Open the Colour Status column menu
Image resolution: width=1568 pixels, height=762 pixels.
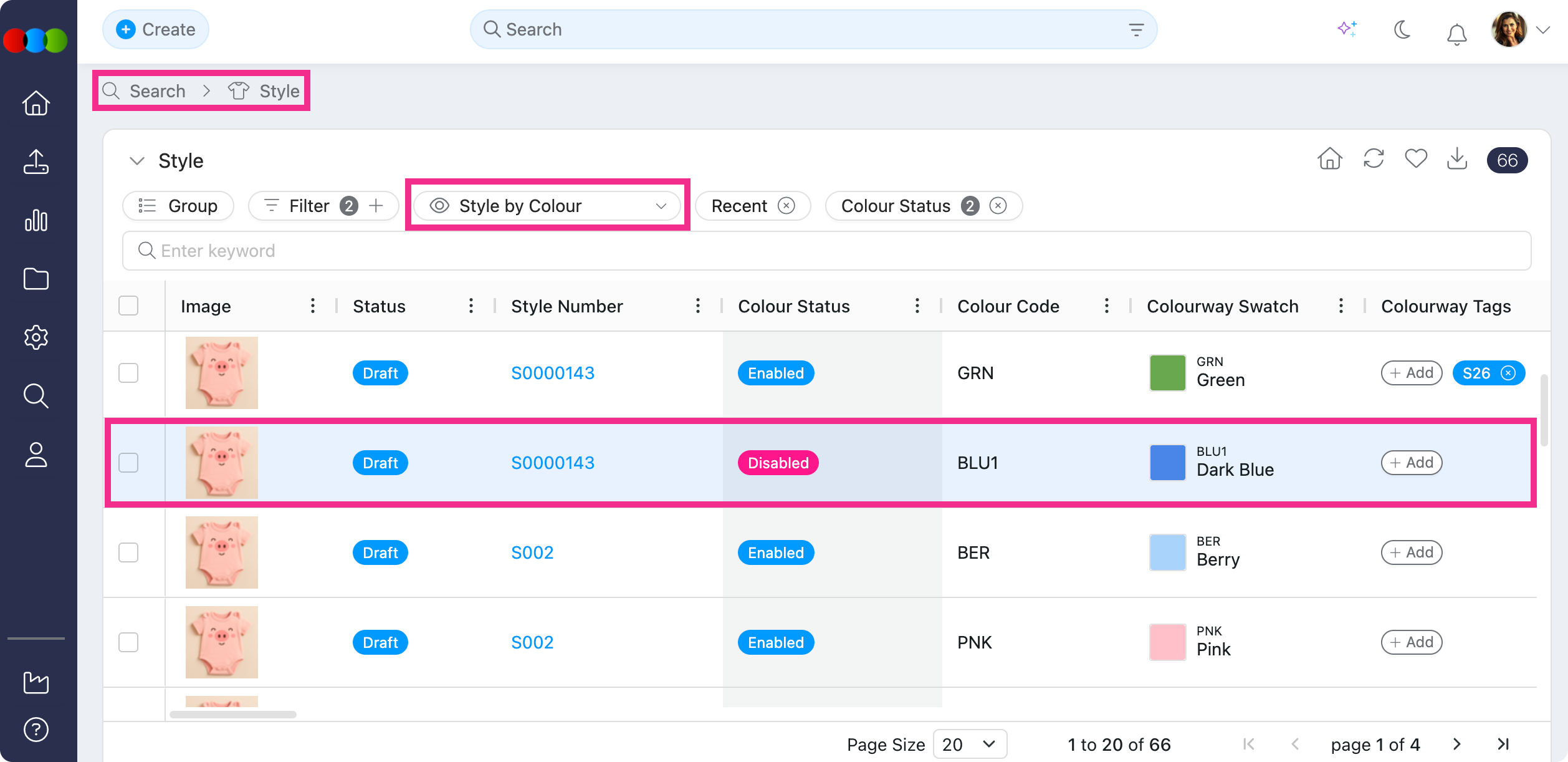point(917,306)
